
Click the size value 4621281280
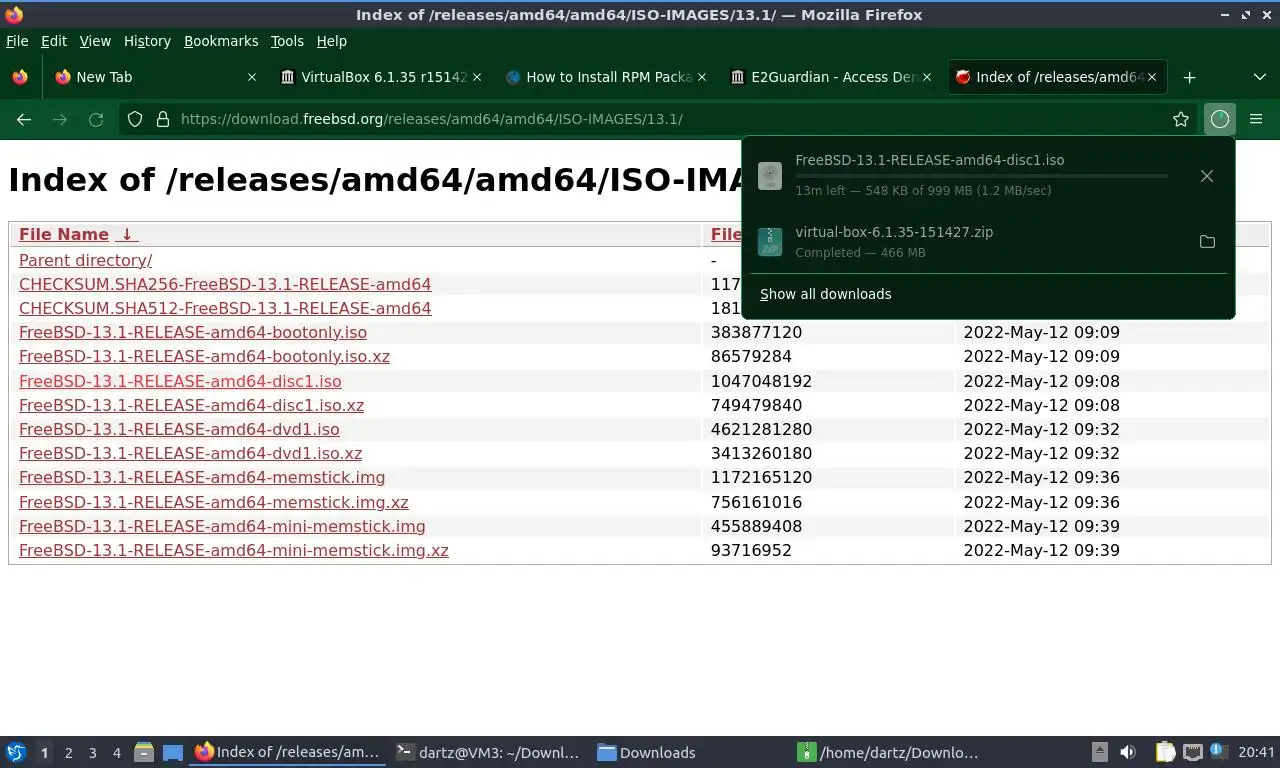click(x=761, y=429)
